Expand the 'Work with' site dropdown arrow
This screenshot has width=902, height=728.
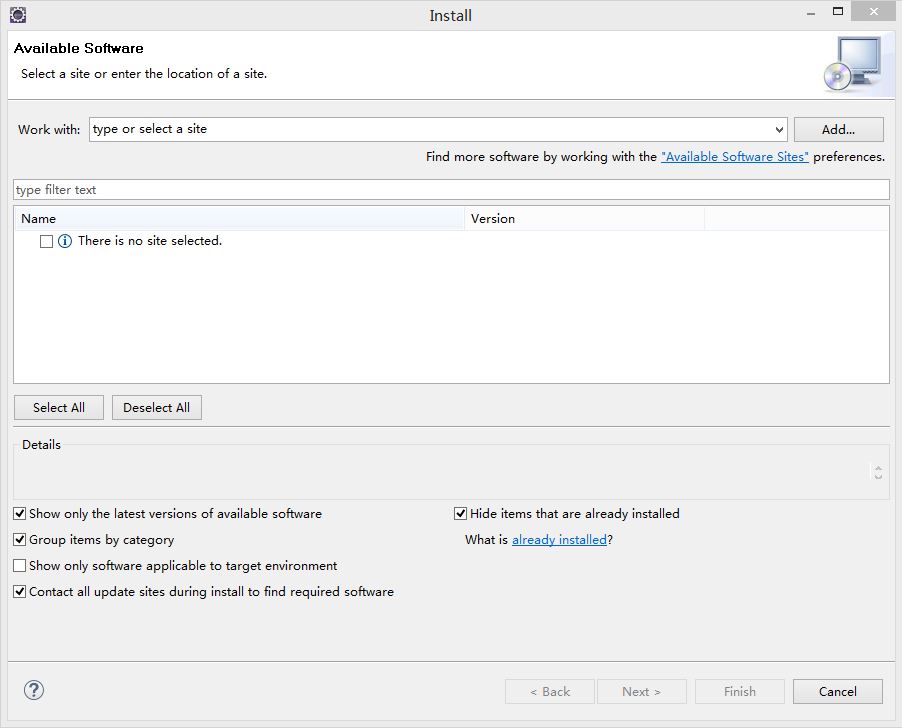tap(779, 130)
